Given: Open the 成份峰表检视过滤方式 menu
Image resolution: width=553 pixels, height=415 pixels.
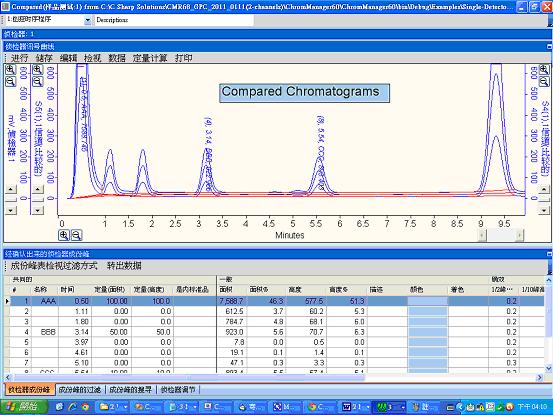Looking at the screenshot, I should [54, 266].
